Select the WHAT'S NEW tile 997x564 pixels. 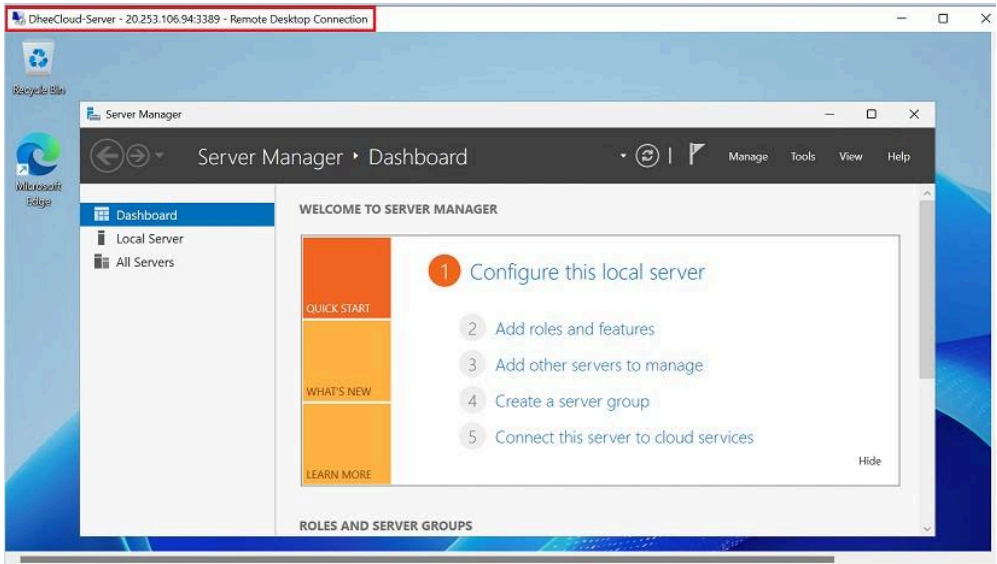tap(346, 361)
